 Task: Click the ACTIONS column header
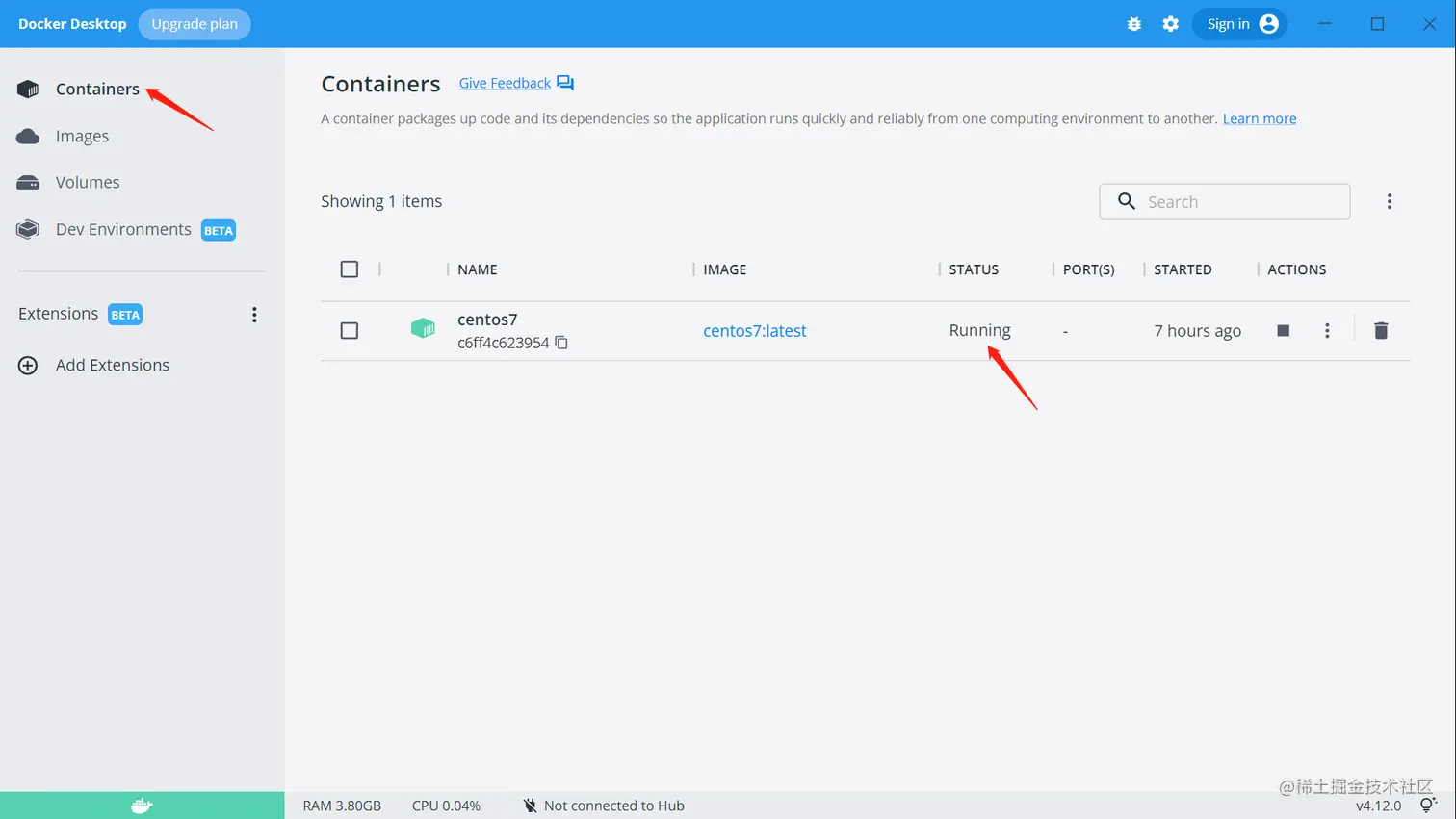point(1296,270)
